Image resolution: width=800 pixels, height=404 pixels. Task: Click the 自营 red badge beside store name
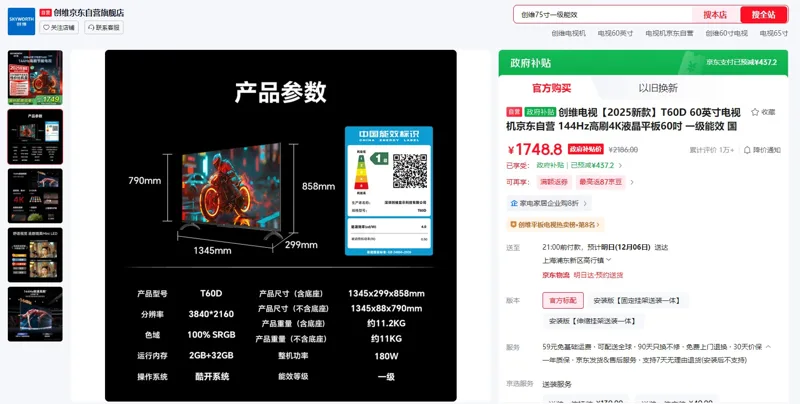(45, 13)
